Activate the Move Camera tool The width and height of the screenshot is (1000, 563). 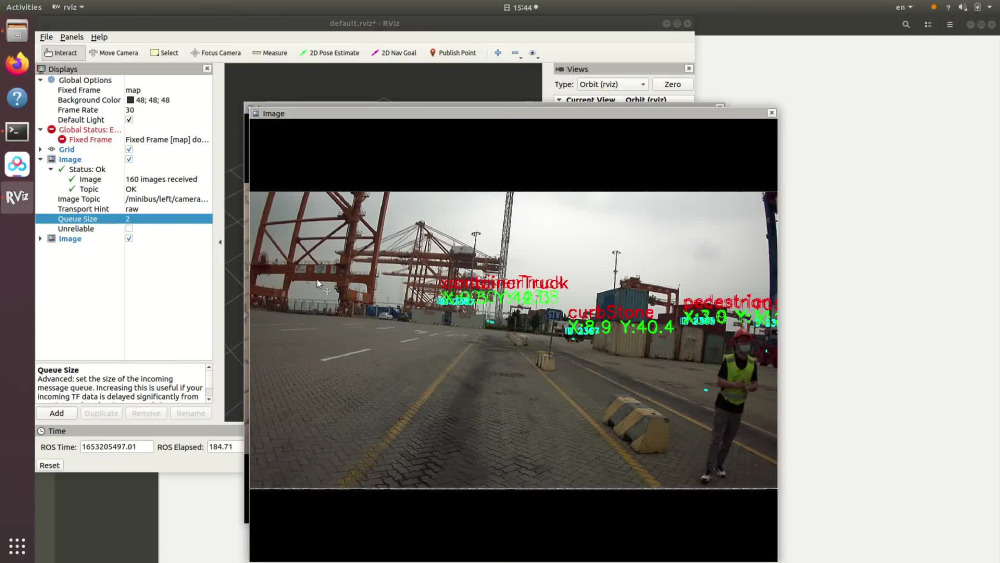[114, 53]
